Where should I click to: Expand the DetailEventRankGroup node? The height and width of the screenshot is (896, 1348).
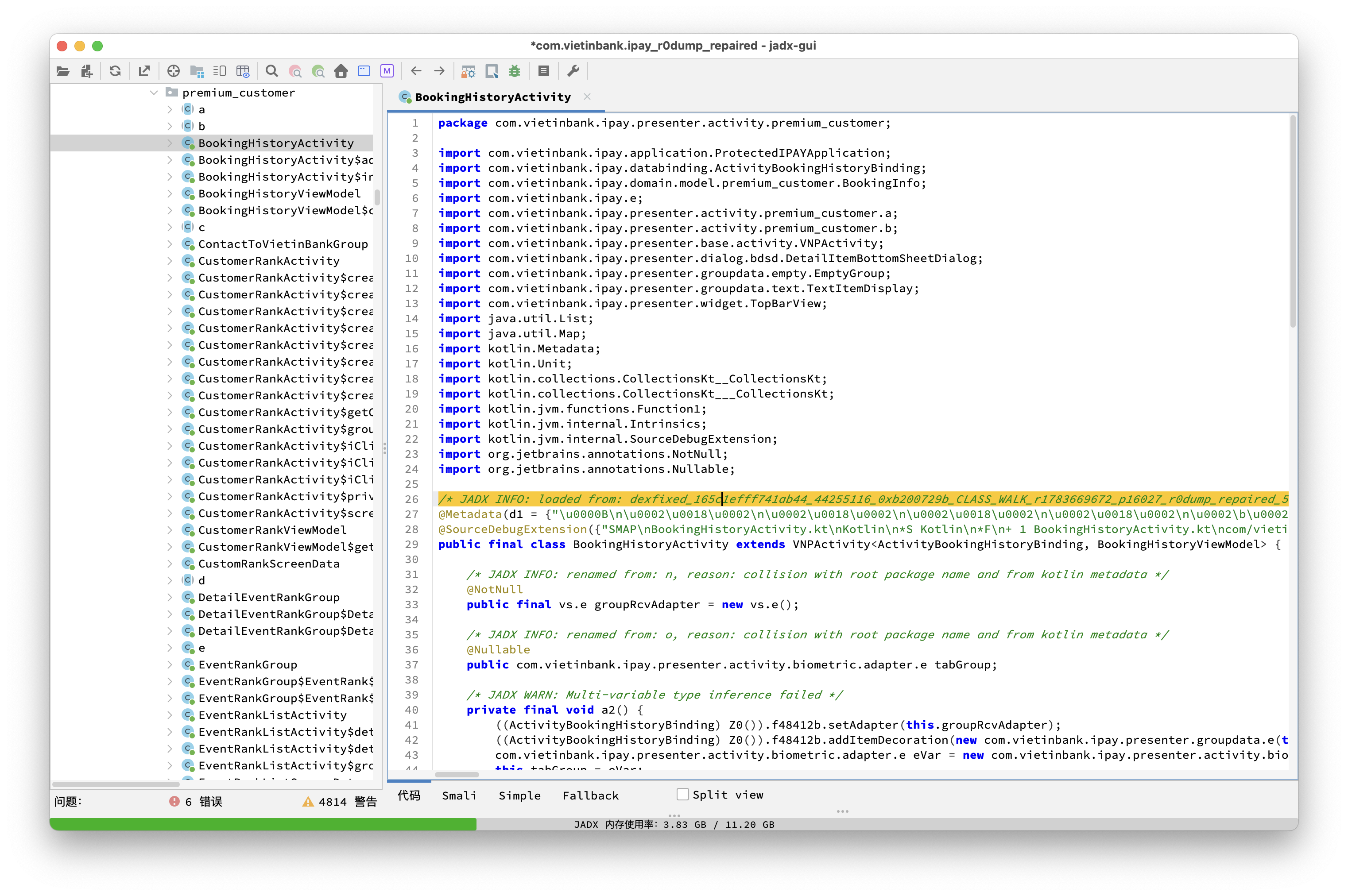(170, 597)
